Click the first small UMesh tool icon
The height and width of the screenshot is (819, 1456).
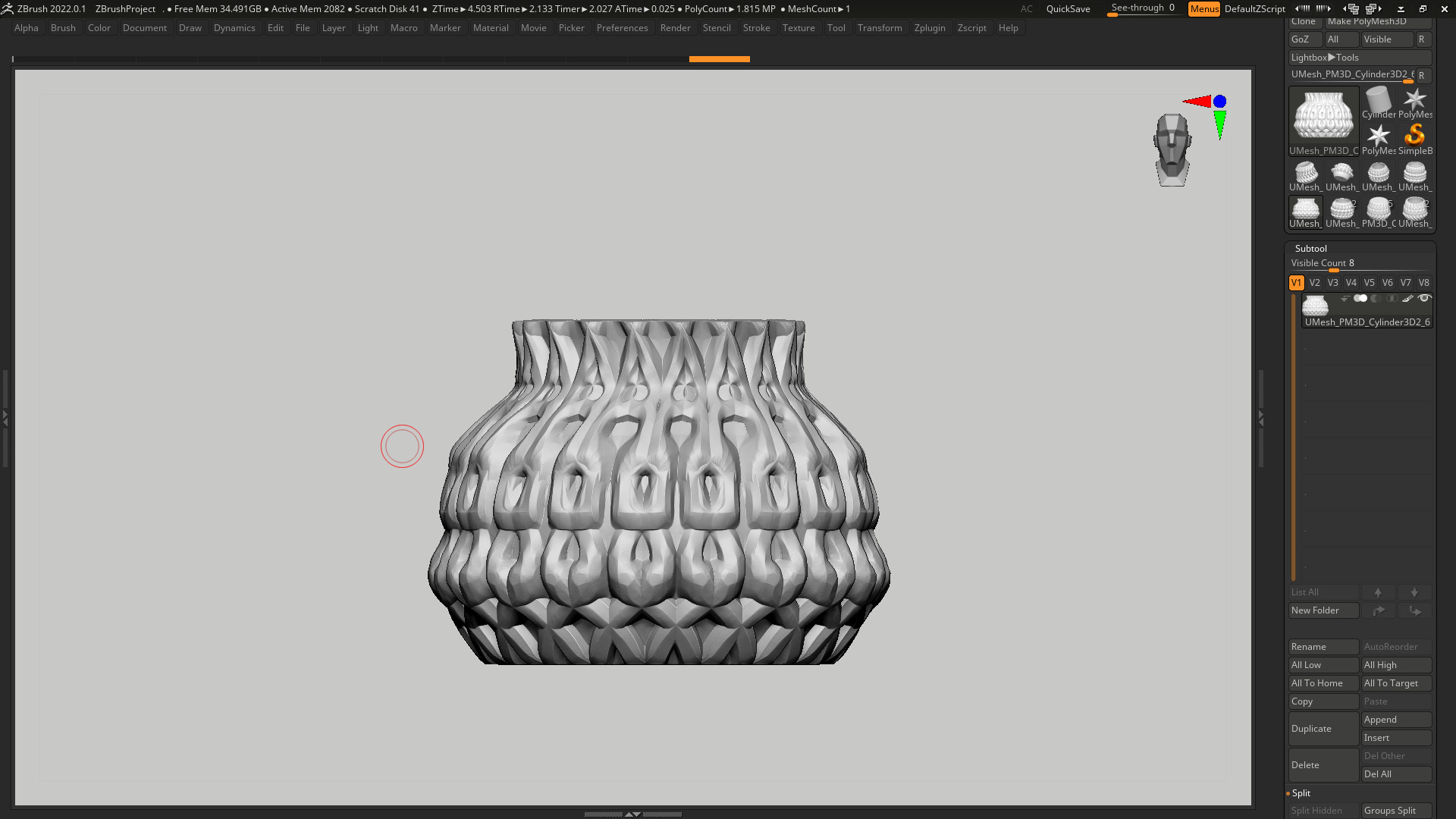click(x=1305, y=176)
